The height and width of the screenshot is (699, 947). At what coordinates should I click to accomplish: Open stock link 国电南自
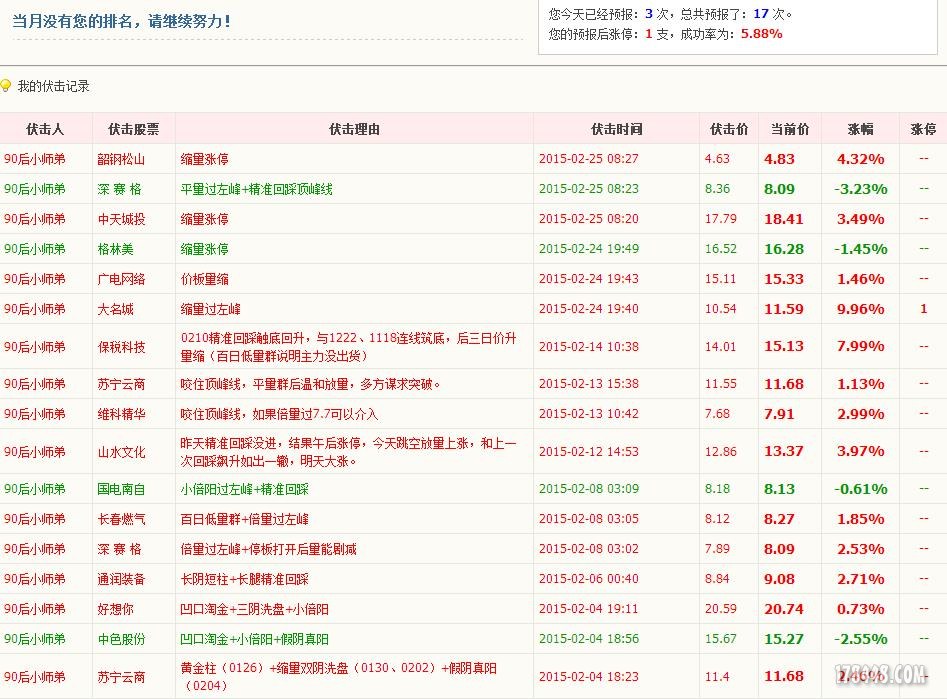[x=121, y=489]
